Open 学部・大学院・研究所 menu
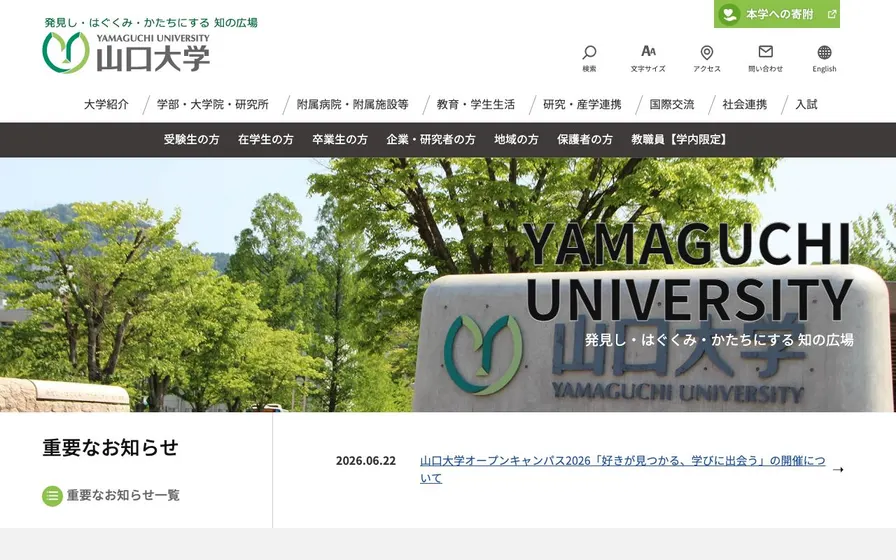Screen dimensions: 896x560 (213, 105)
